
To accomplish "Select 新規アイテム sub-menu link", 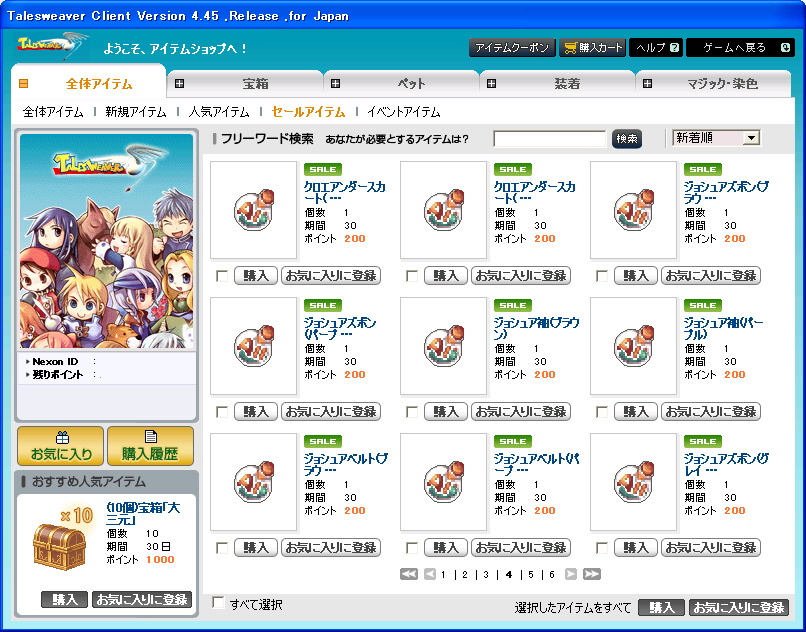I will (x=136, y=112).
